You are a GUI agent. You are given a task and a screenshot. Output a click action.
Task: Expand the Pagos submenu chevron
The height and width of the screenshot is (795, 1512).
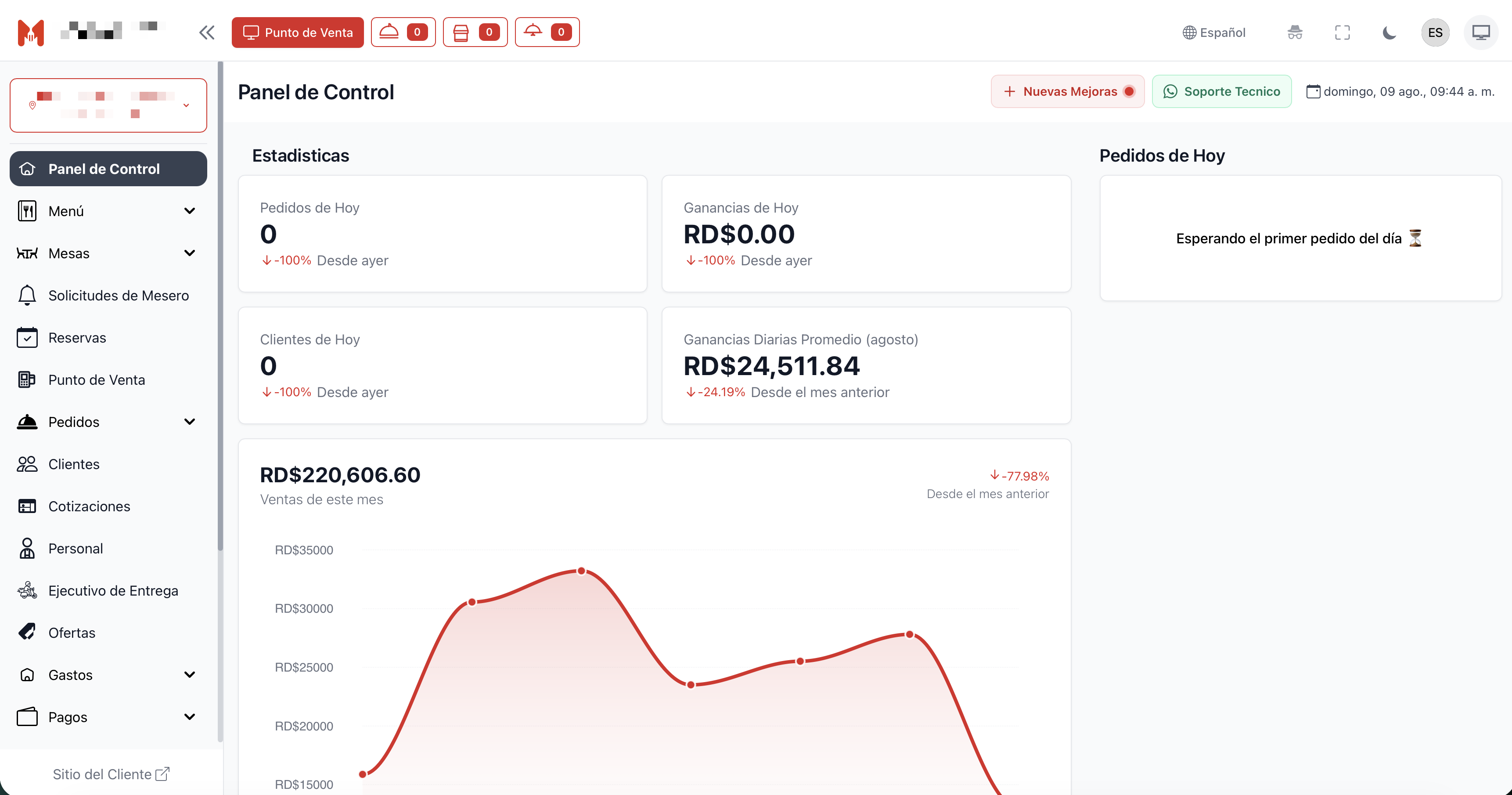[x=190, y=717]
